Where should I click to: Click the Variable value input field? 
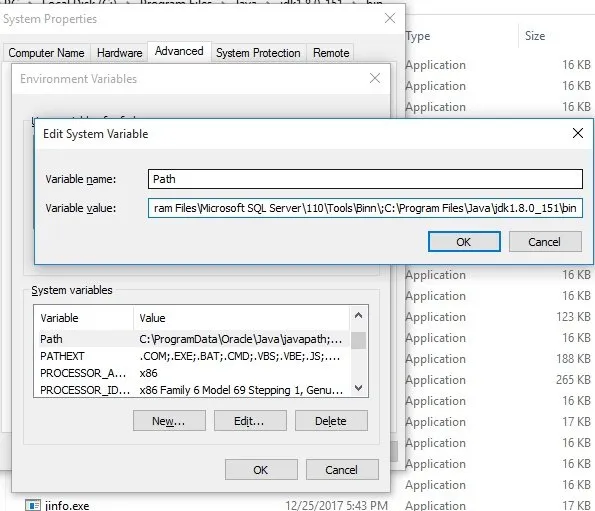click(x=365, y=208)
